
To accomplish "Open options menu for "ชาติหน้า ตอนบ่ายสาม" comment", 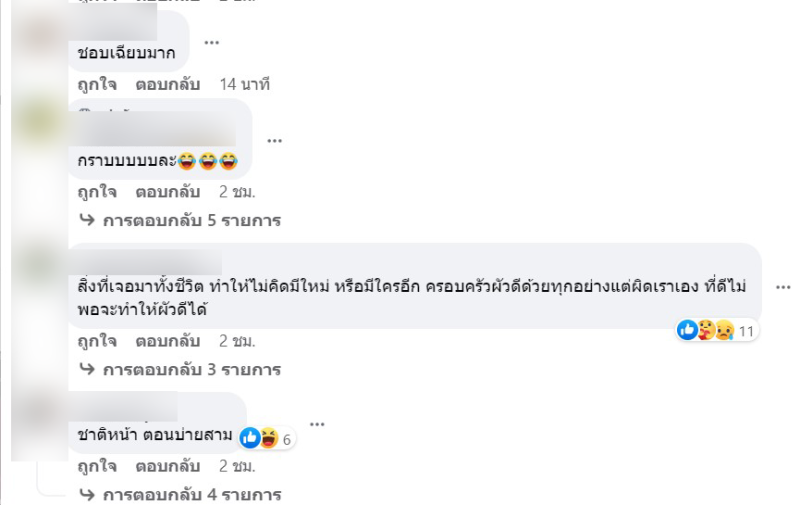I will point(317,424).
